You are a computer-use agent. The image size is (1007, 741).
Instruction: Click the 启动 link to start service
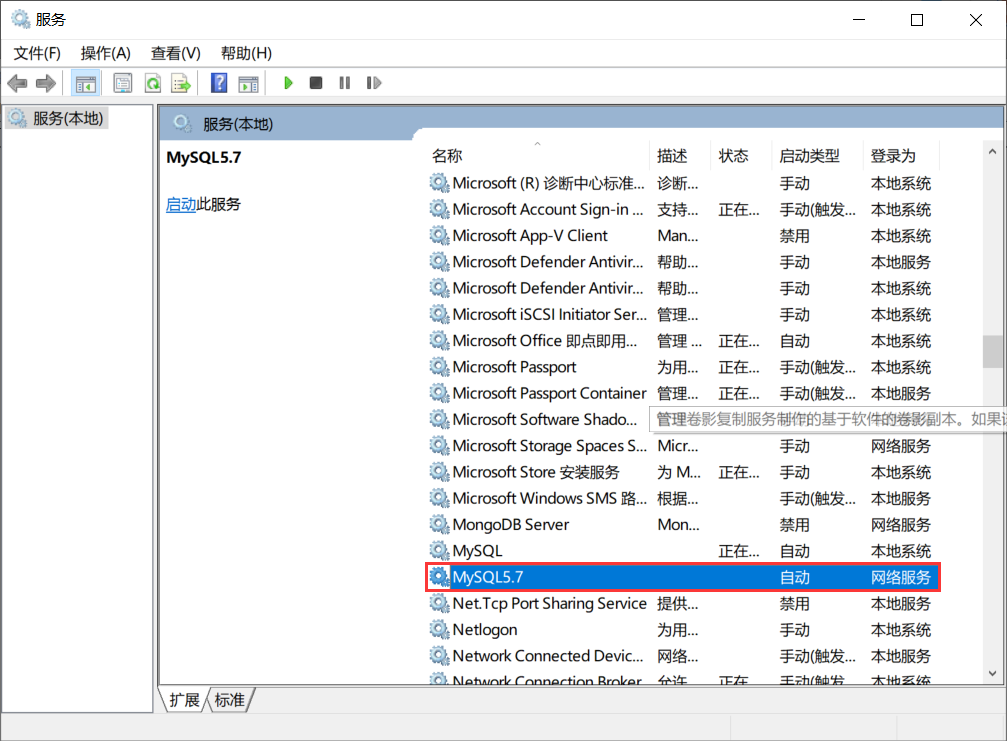(x=180, y=205)
